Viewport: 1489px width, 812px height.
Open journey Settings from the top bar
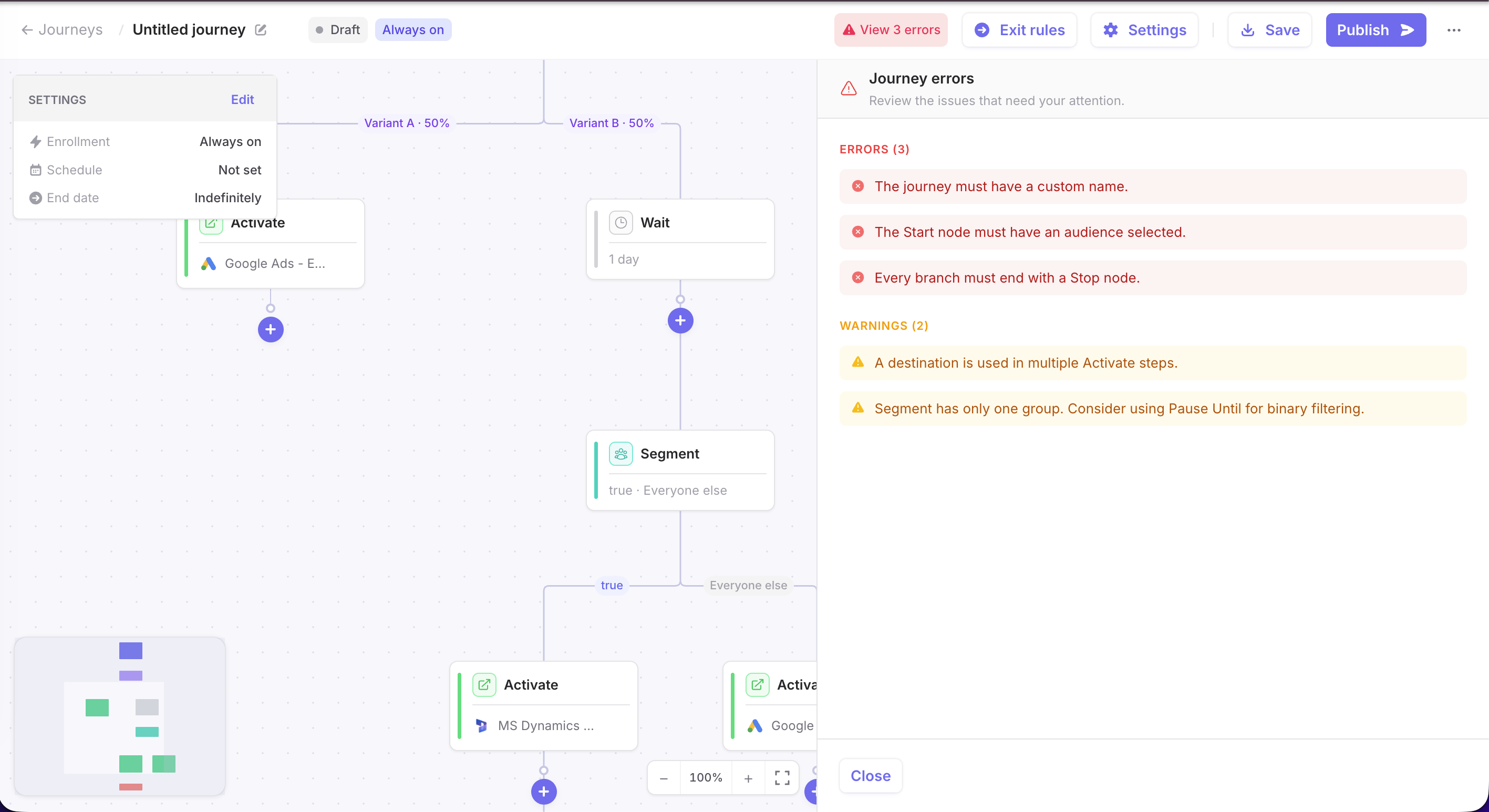tap(1144, 29)
